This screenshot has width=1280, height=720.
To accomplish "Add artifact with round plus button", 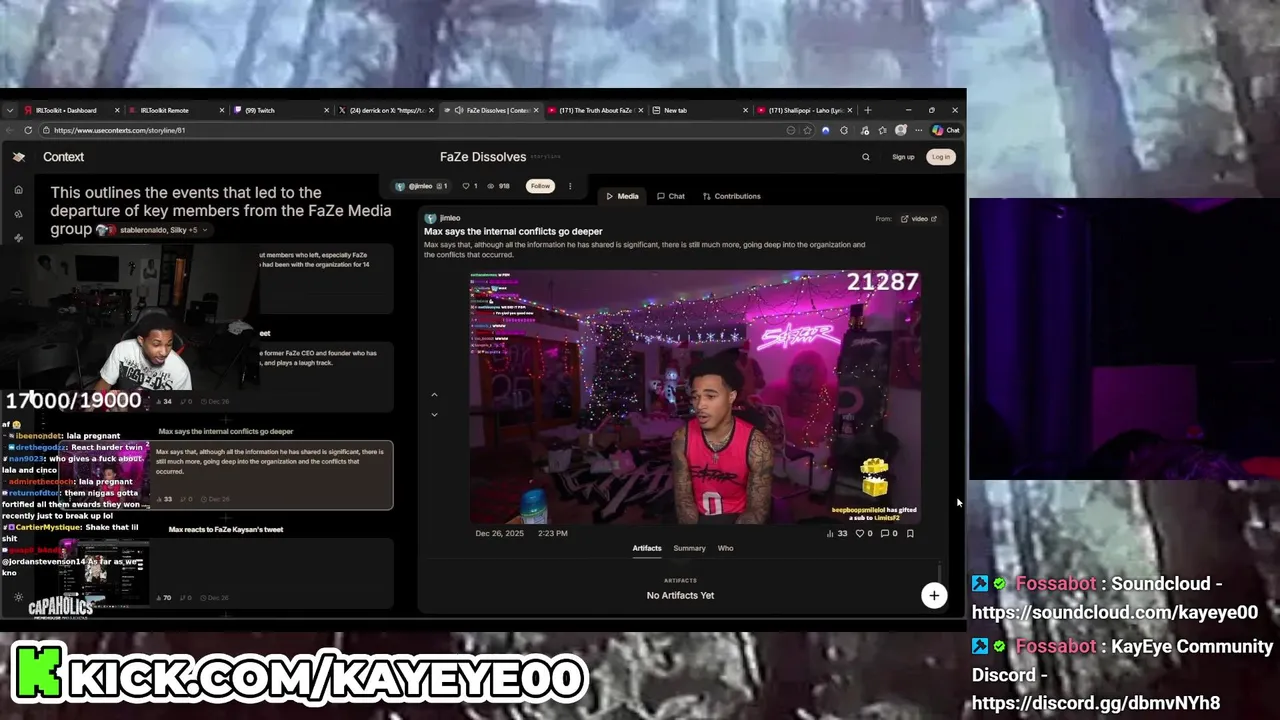I will coord(934,596).
